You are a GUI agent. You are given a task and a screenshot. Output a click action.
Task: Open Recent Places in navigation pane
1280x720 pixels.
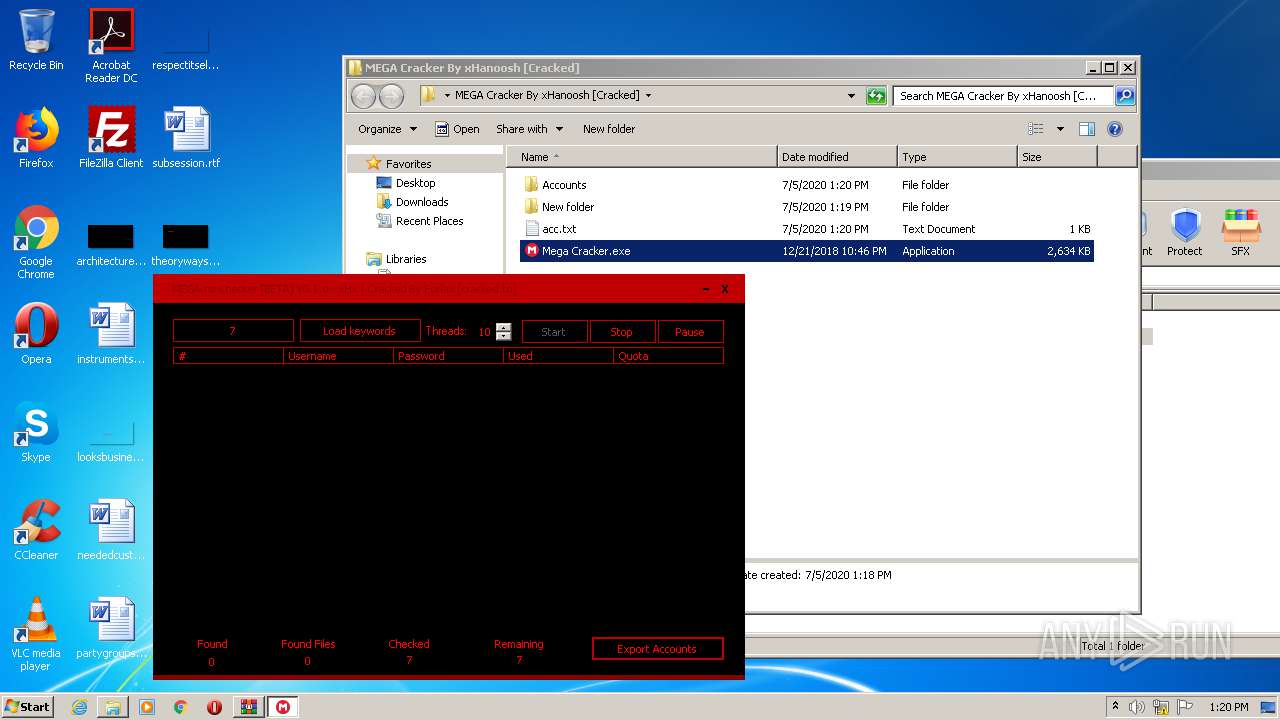pos(429,221)
